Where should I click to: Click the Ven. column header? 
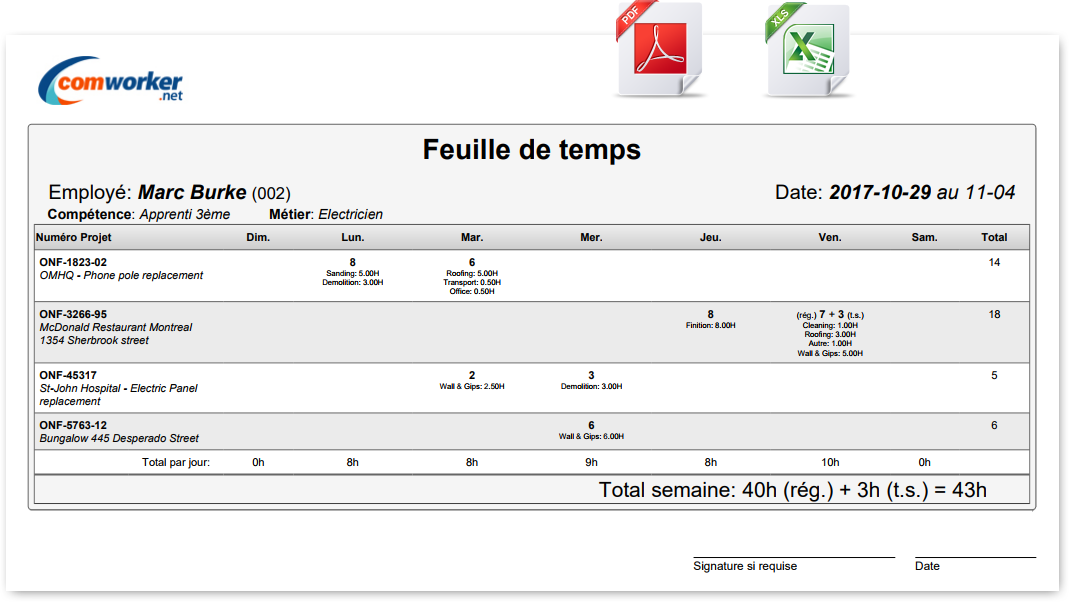(x=829, y=238)
